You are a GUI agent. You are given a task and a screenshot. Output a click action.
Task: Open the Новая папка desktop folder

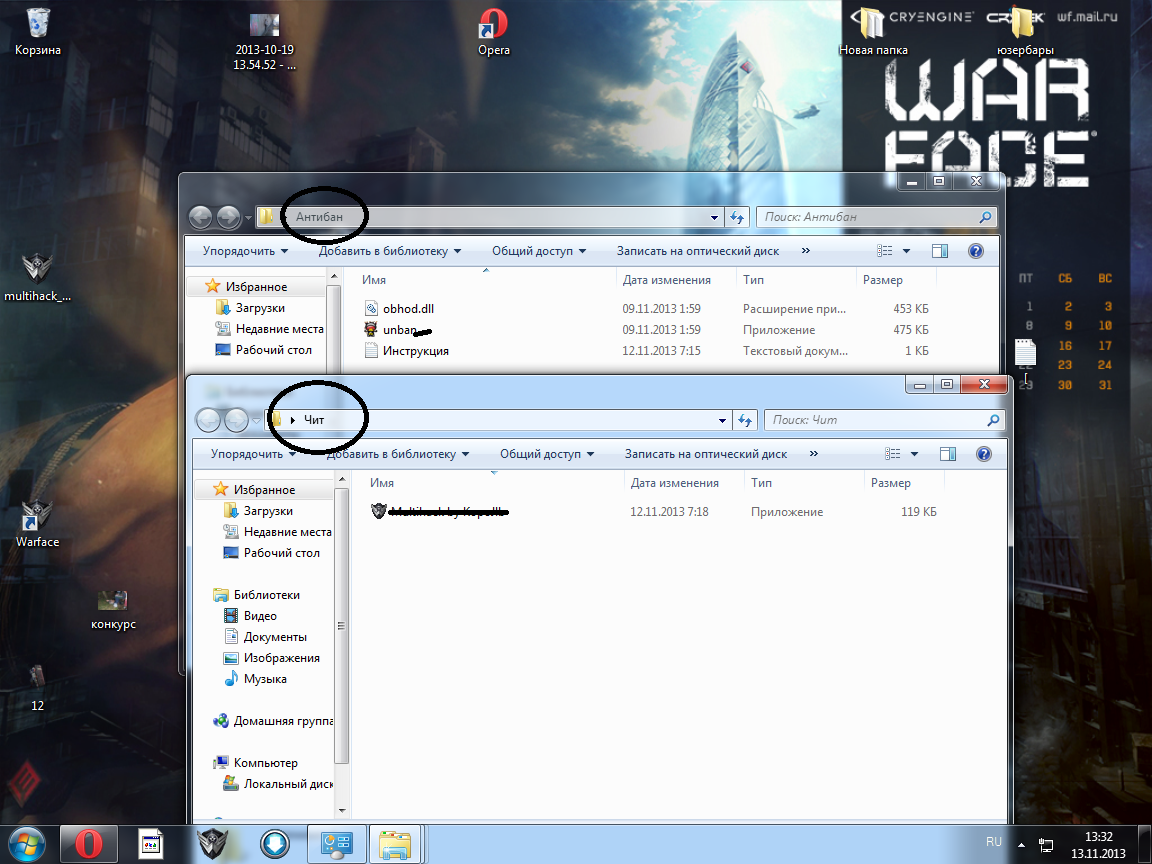pos(873,32)
